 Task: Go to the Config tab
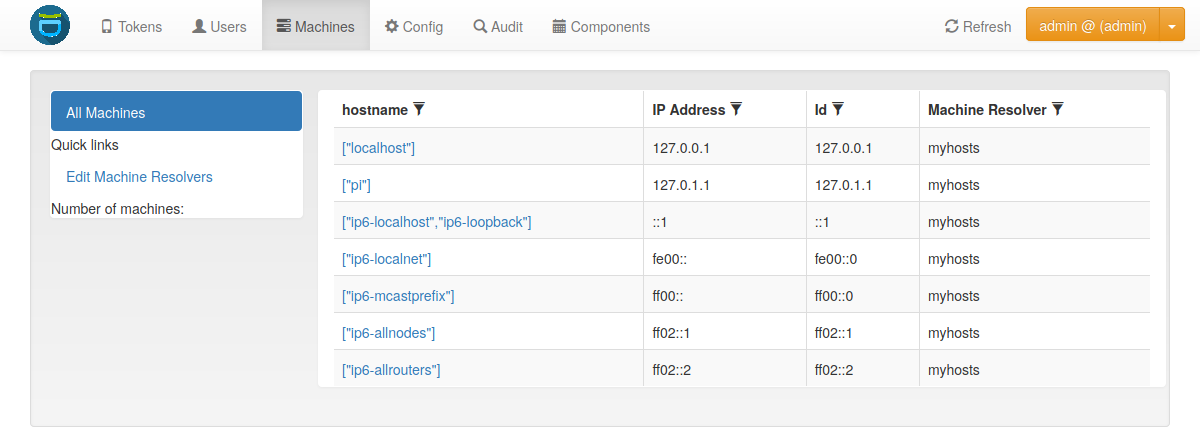click(x=414, y=27)
